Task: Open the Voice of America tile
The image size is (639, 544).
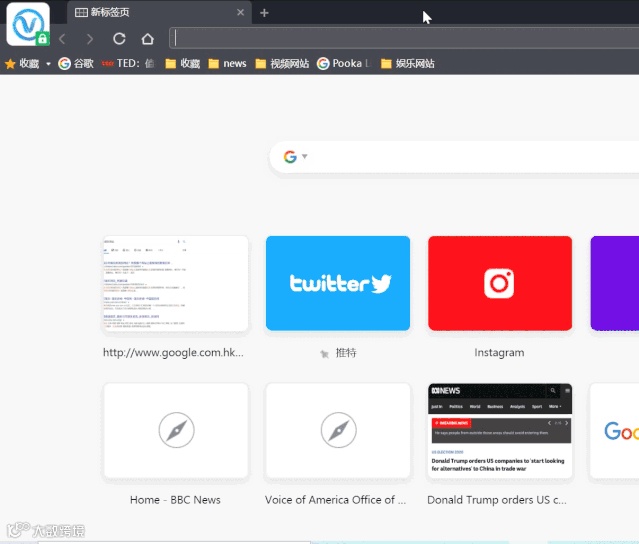Action: [x=338, y=431]
